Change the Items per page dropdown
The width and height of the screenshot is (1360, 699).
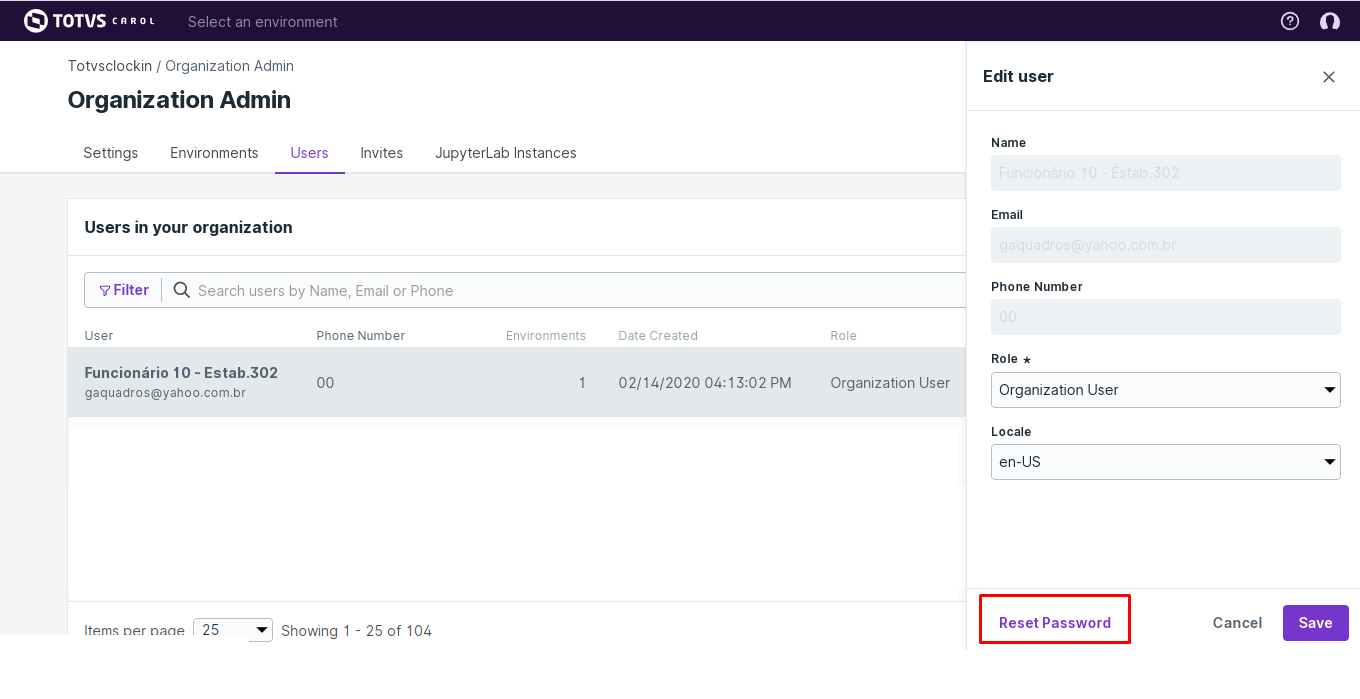coord(232,630)
